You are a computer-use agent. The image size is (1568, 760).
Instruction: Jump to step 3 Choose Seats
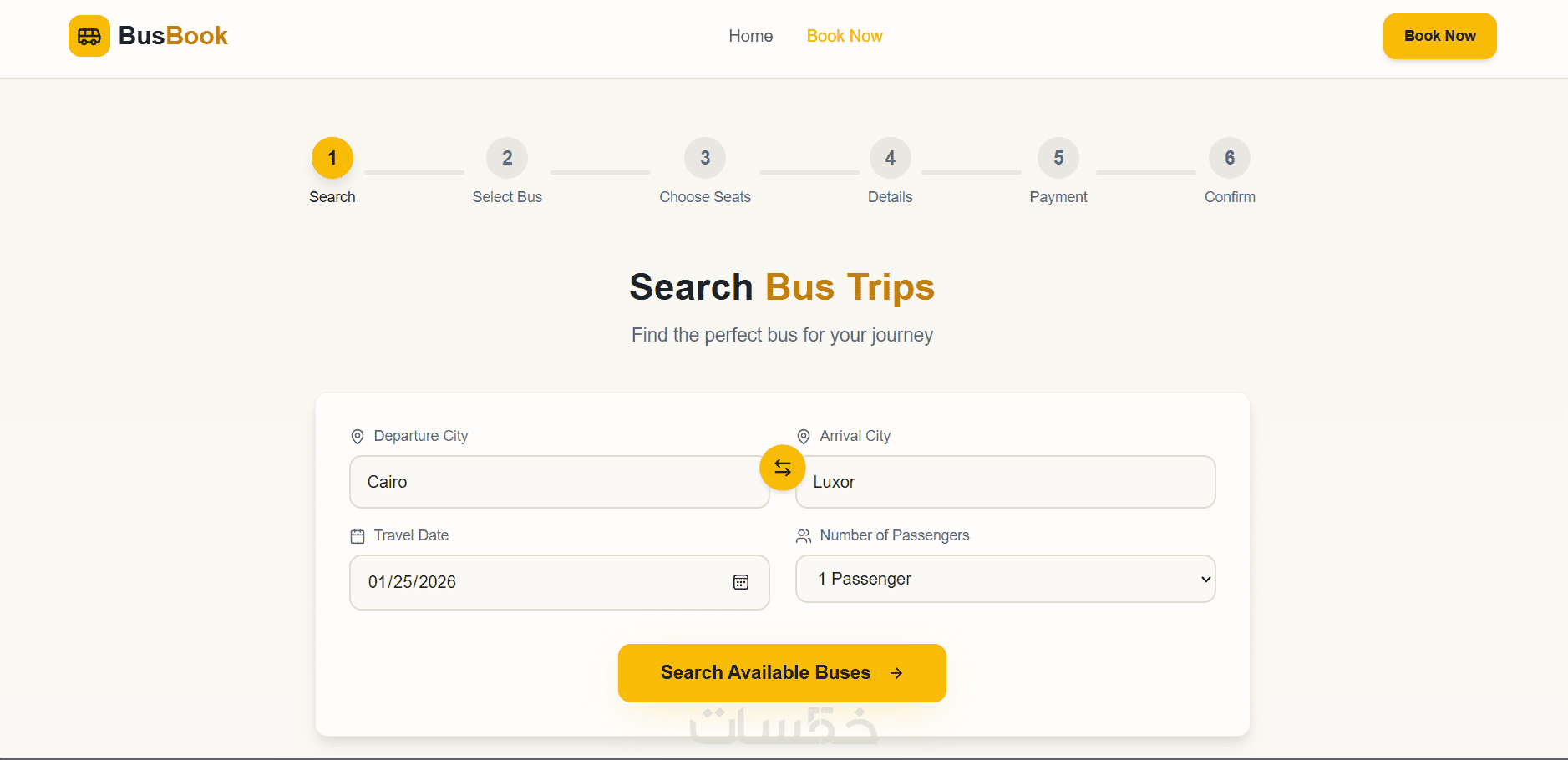[705, 158]
